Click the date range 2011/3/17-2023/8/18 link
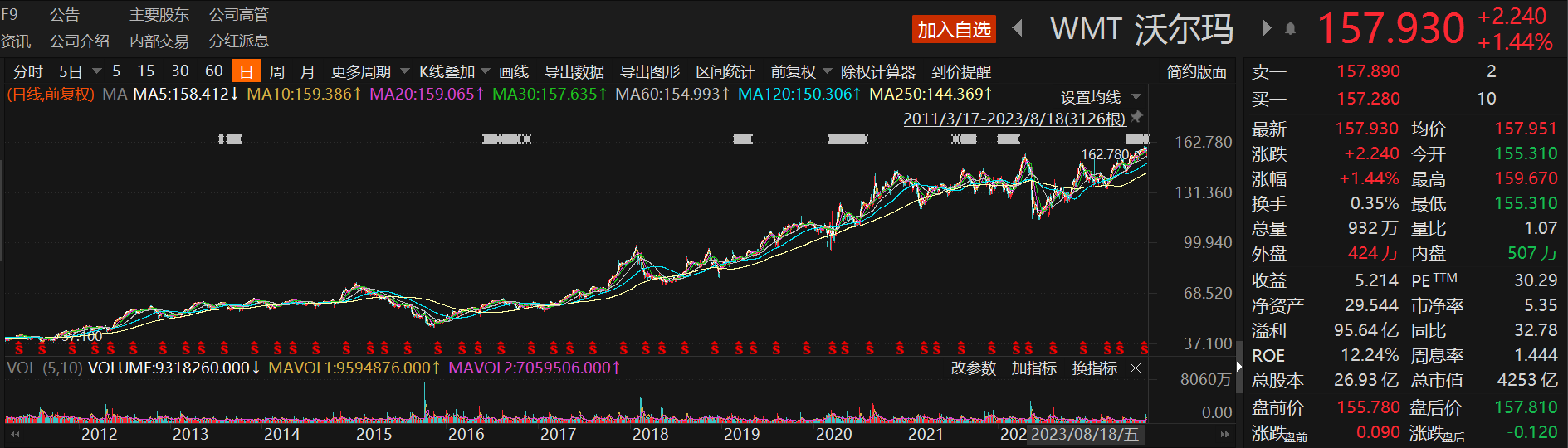This screenshot has width=1568, height=448. pyautogui.click(x=1014, y=119)
